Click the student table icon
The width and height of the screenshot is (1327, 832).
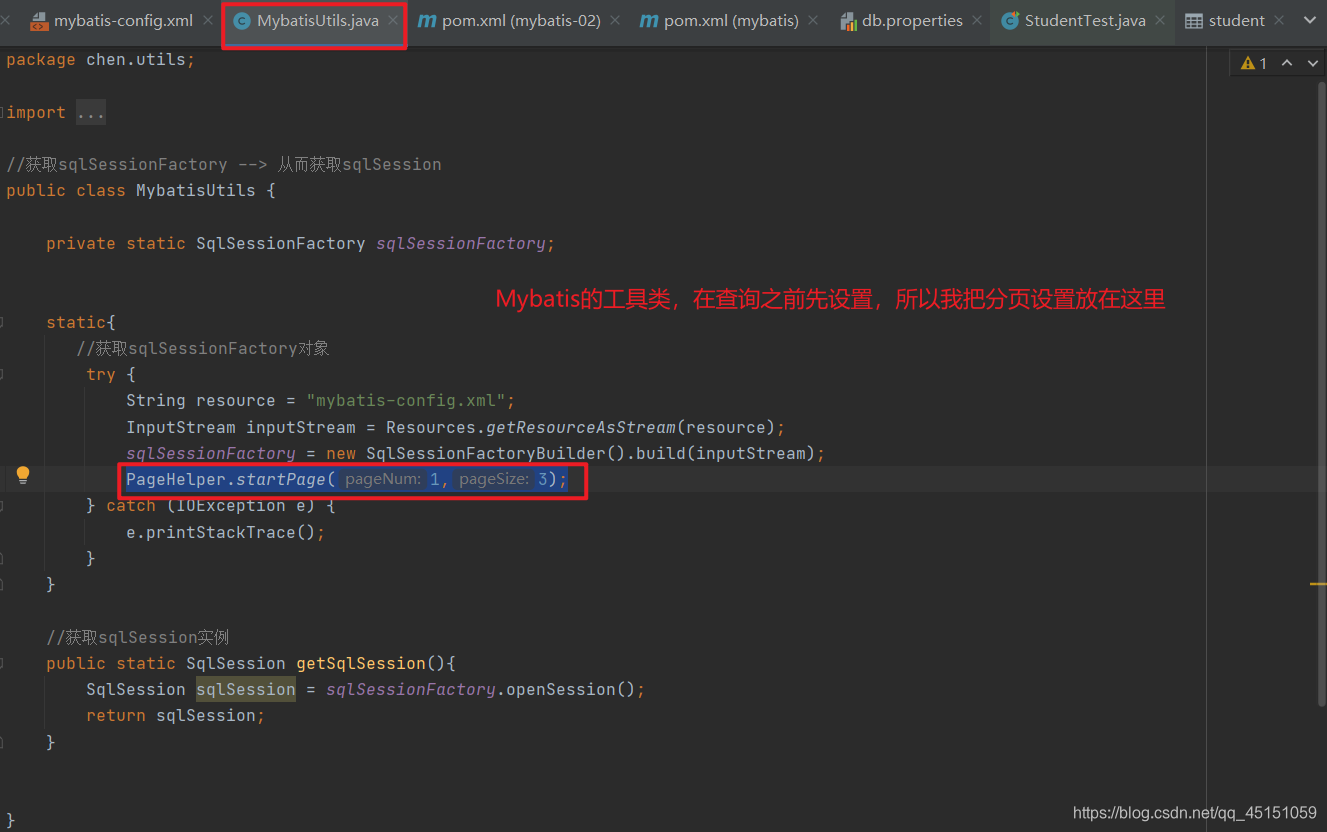click(1193, 21)
